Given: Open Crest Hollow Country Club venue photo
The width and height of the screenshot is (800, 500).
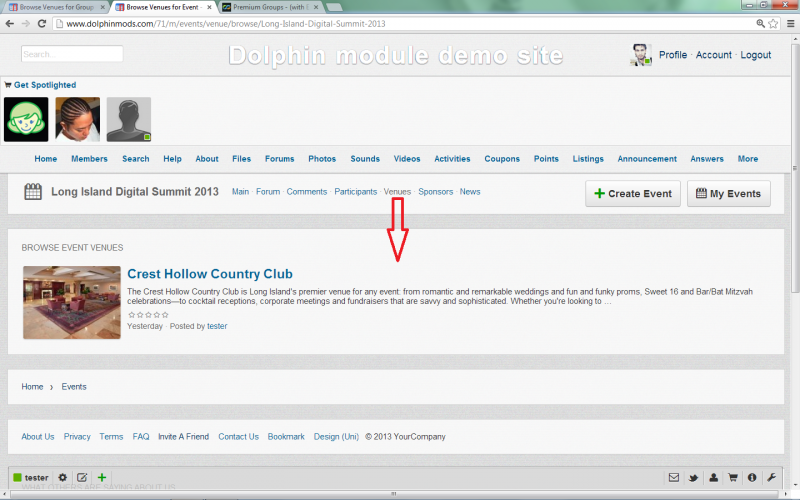Looking at the screenshot, I should [72, 303].
